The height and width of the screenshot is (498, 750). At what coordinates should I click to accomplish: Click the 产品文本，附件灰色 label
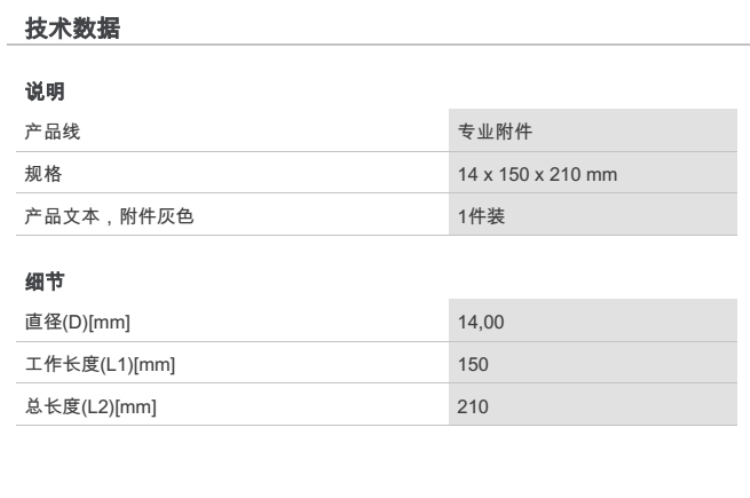pos(109,216)
